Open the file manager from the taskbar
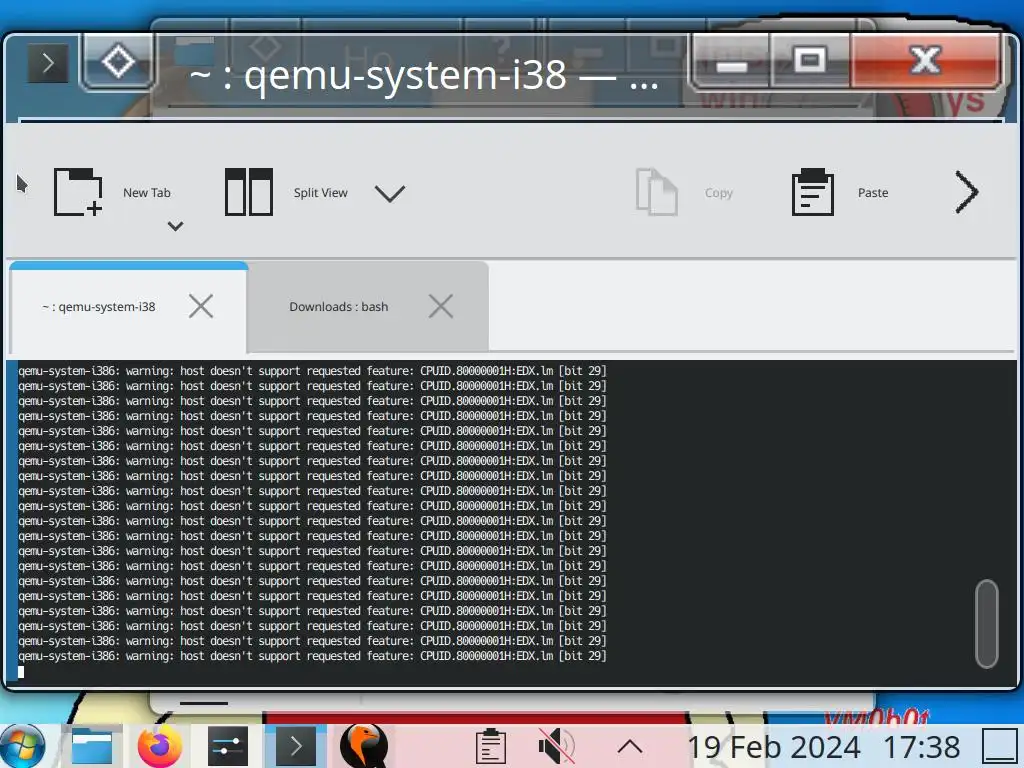Viewport: 1024px width, 768px height. tap(92, 746)
